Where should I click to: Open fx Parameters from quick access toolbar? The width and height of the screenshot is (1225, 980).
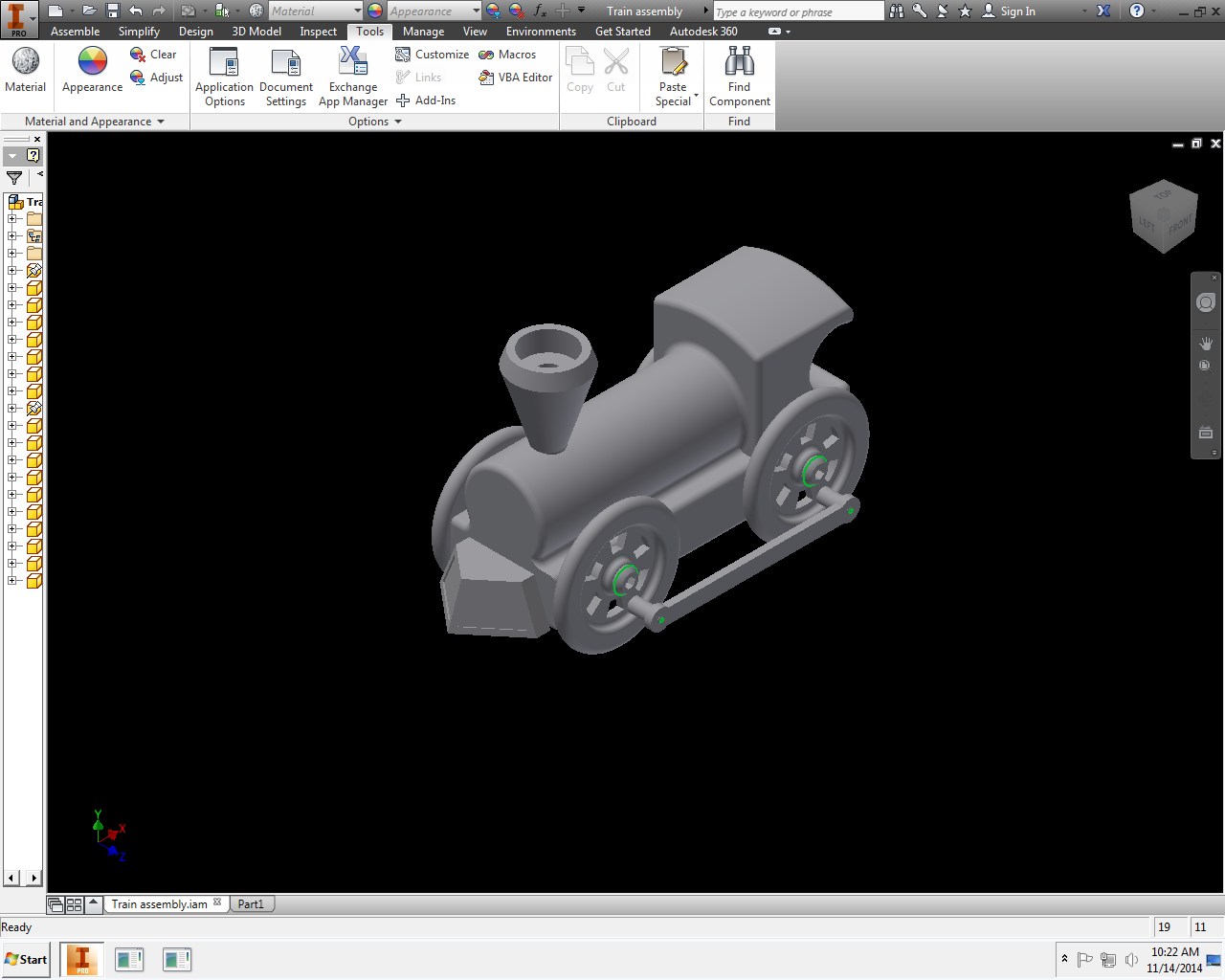(540, 11)
